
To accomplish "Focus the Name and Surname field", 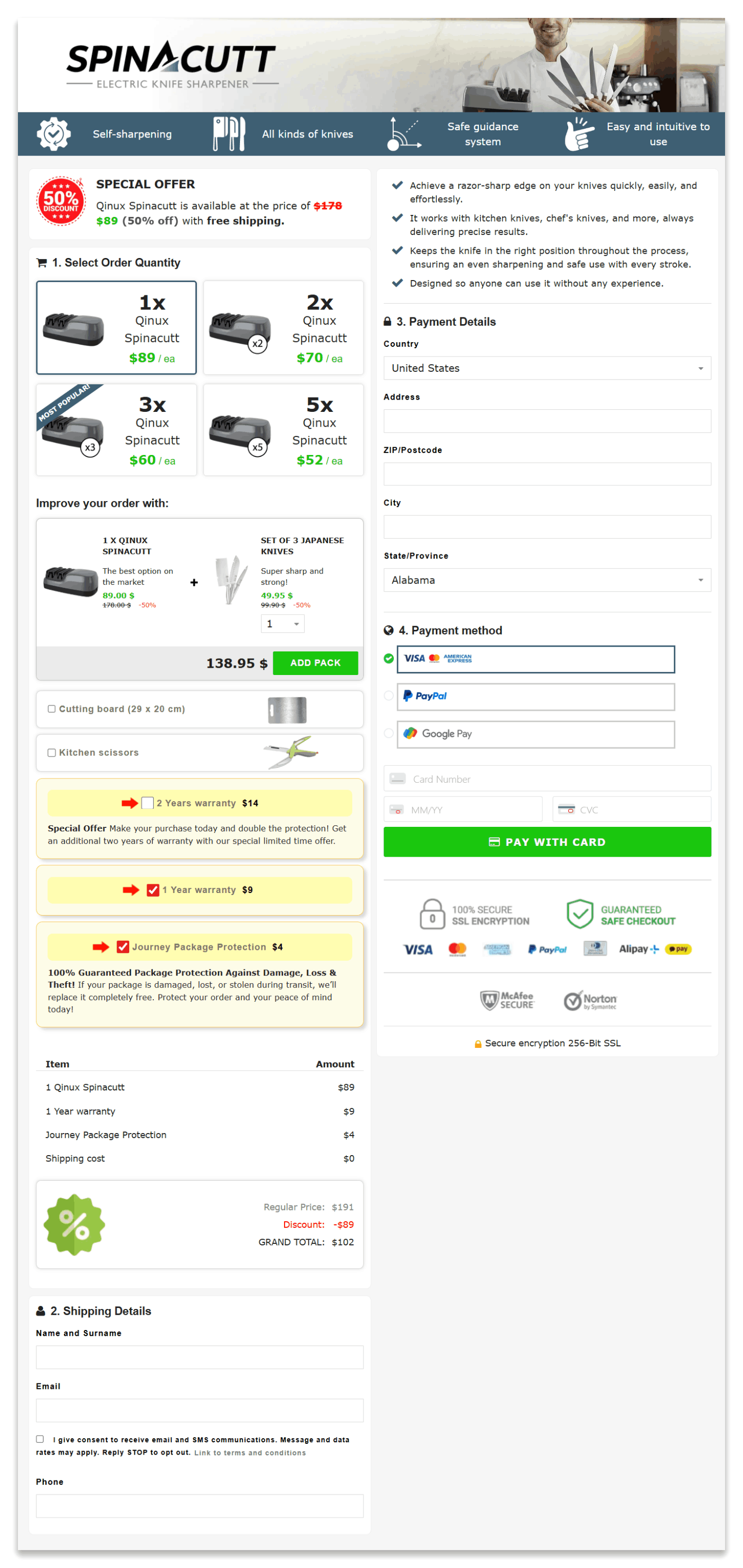I will [199, 1357].
